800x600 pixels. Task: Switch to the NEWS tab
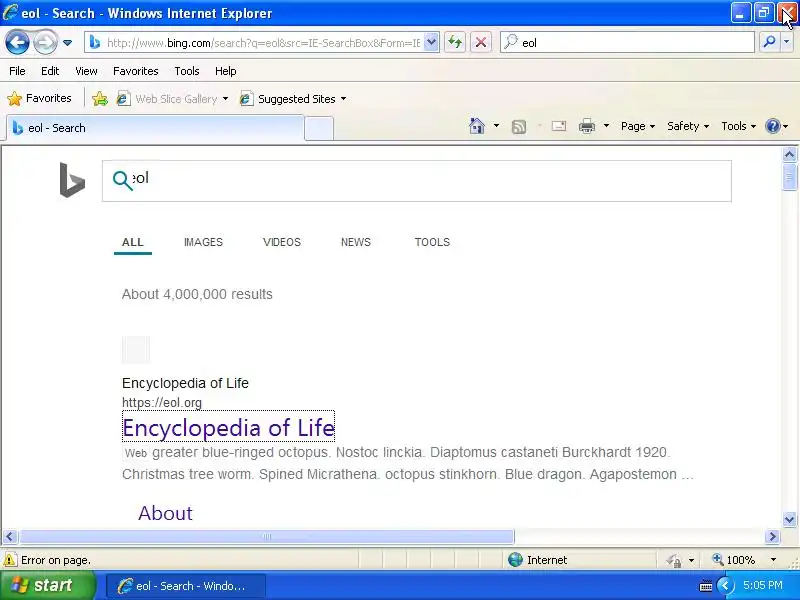[x=356, y=242]
